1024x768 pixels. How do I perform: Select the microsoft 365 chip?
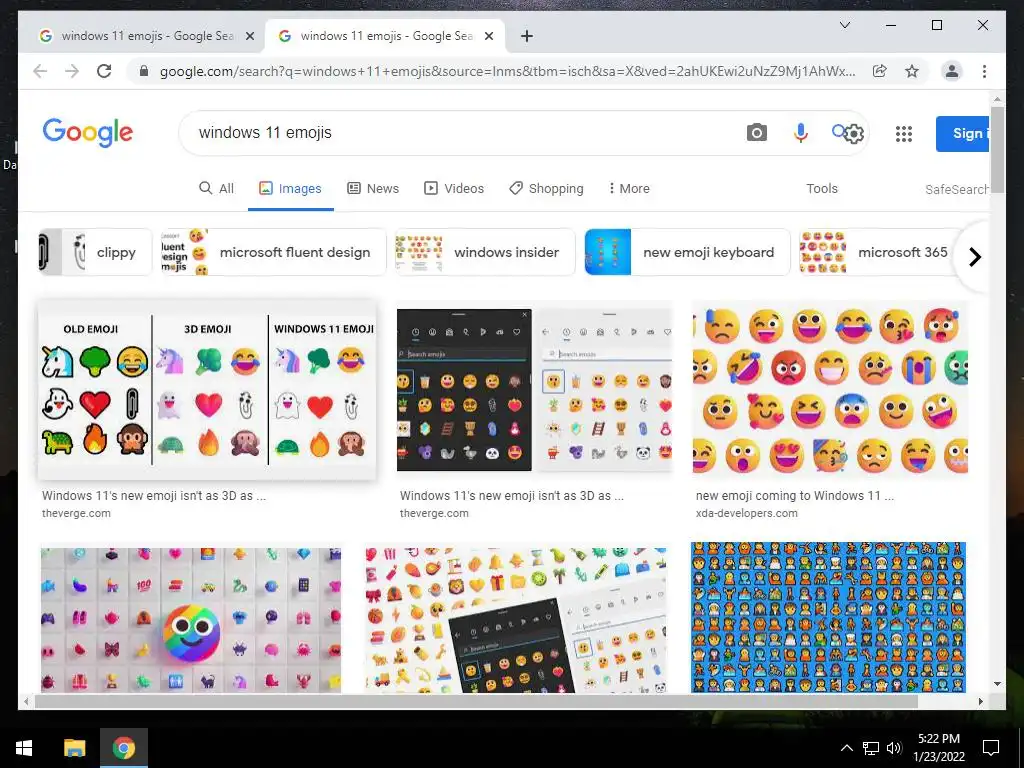tap(875, 252)
